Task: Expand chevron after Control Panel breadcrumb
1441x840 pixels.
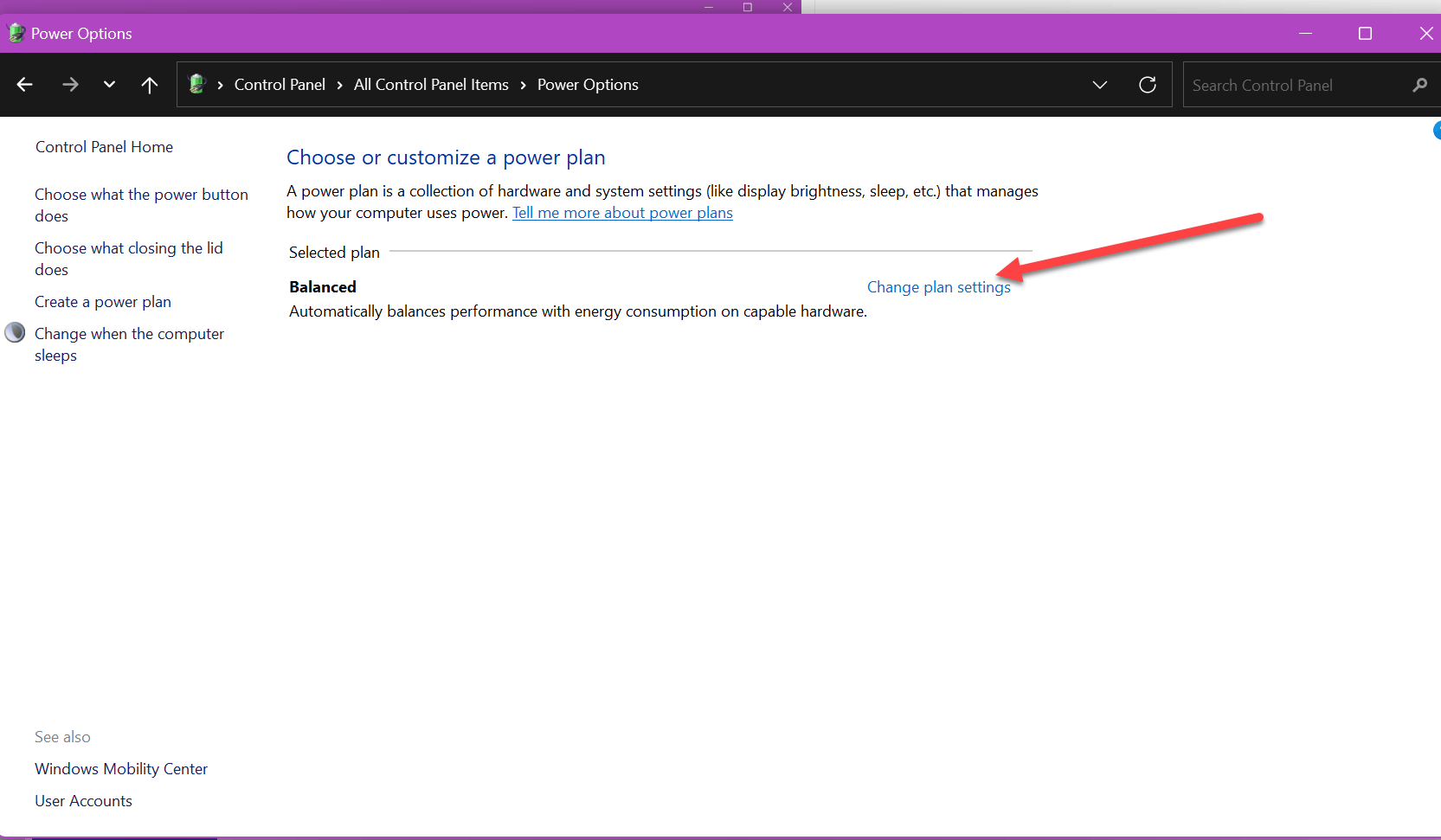Action: coord(340,85)
